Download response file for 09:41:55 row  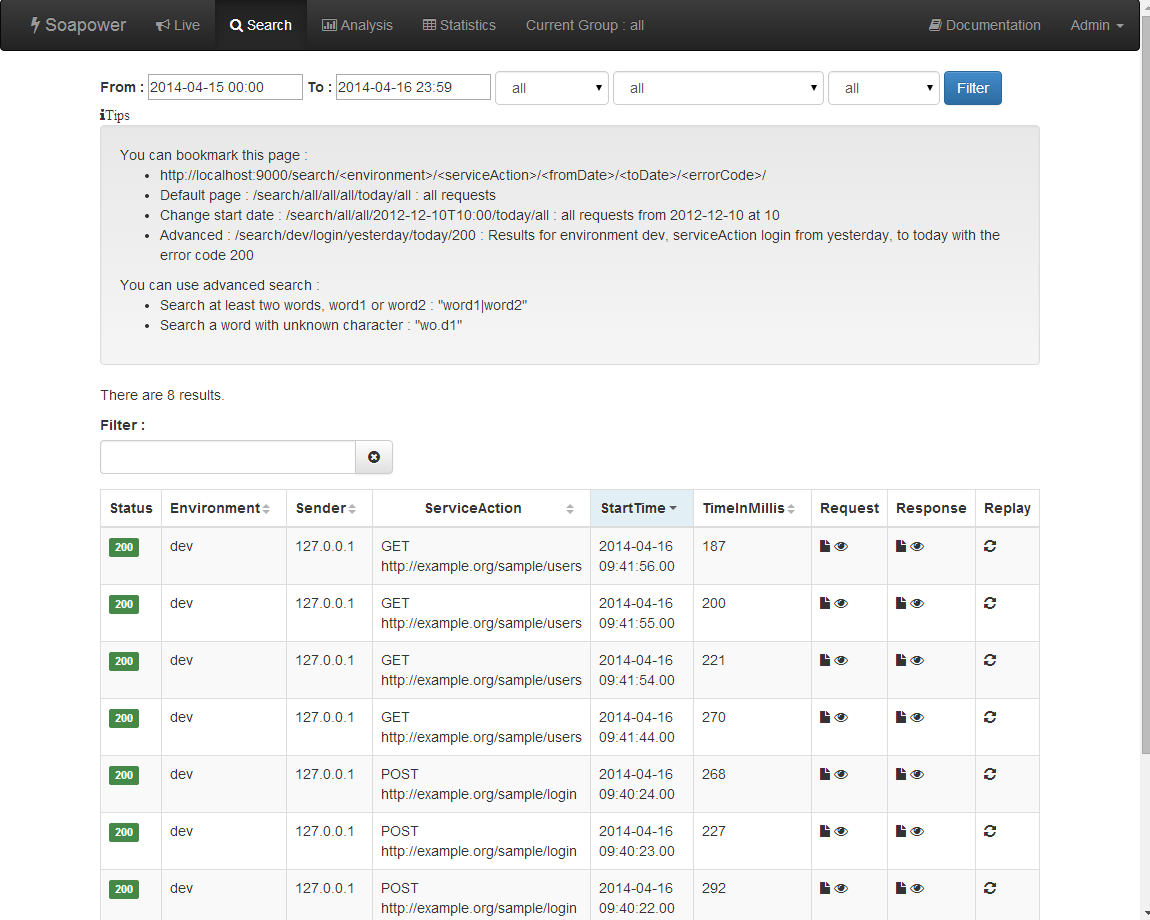901,603
